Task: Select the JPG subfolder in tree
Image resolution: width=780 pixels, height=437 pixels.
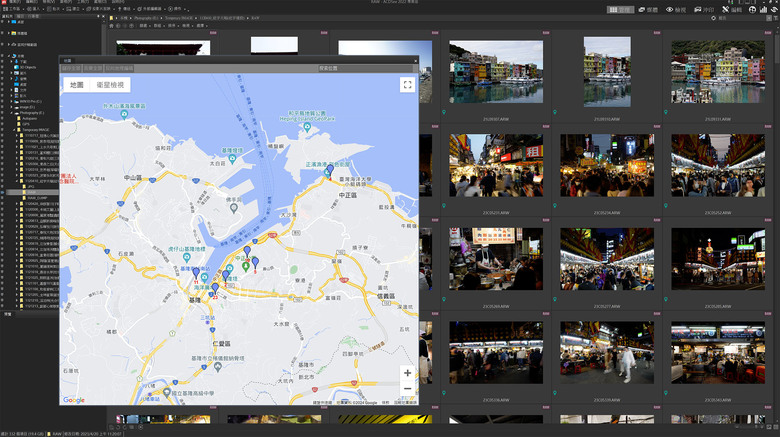Action: (x=28, y=186)
